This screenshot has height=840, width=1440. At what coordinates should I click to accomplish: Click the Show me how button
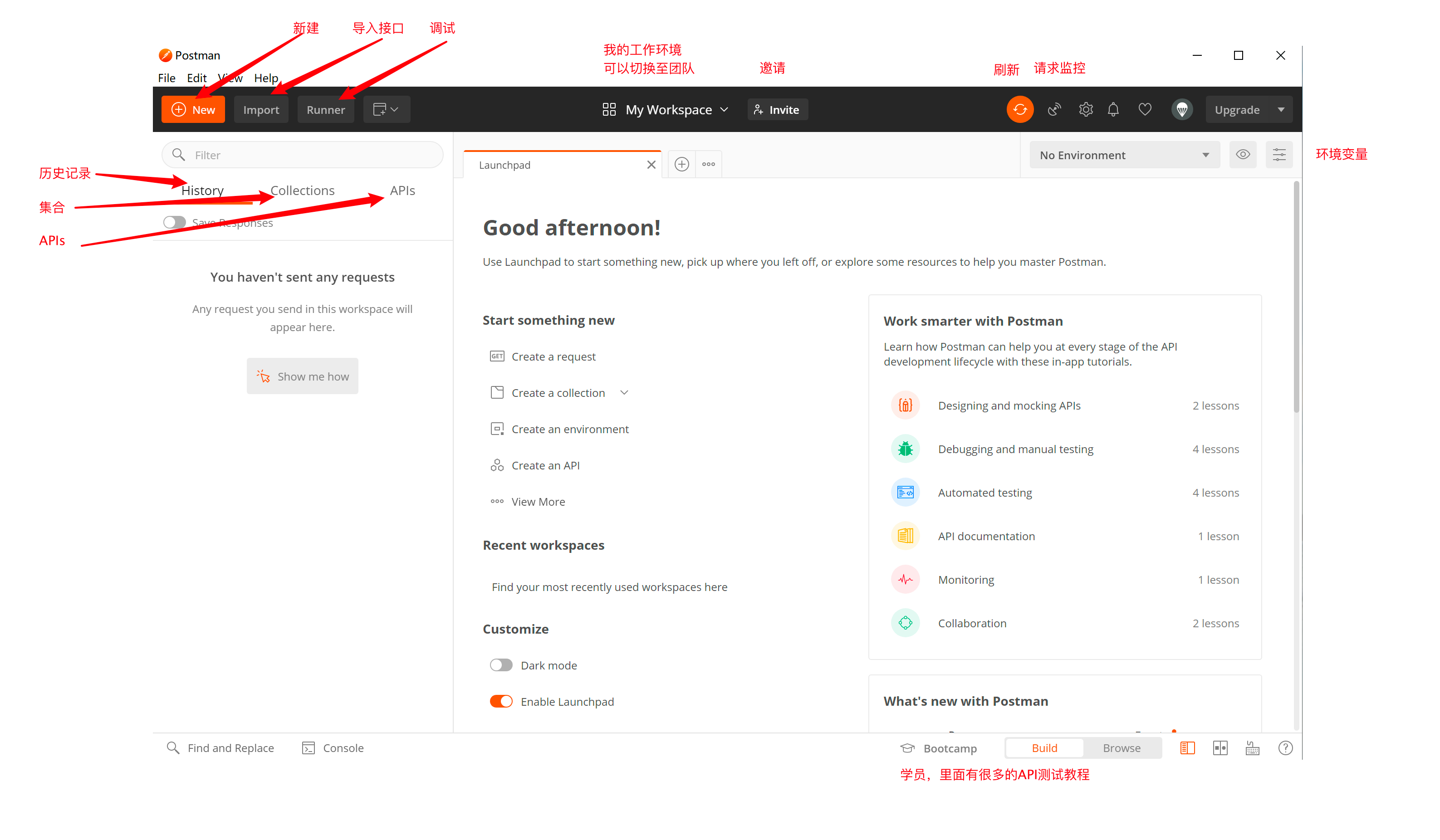[302, 376]
